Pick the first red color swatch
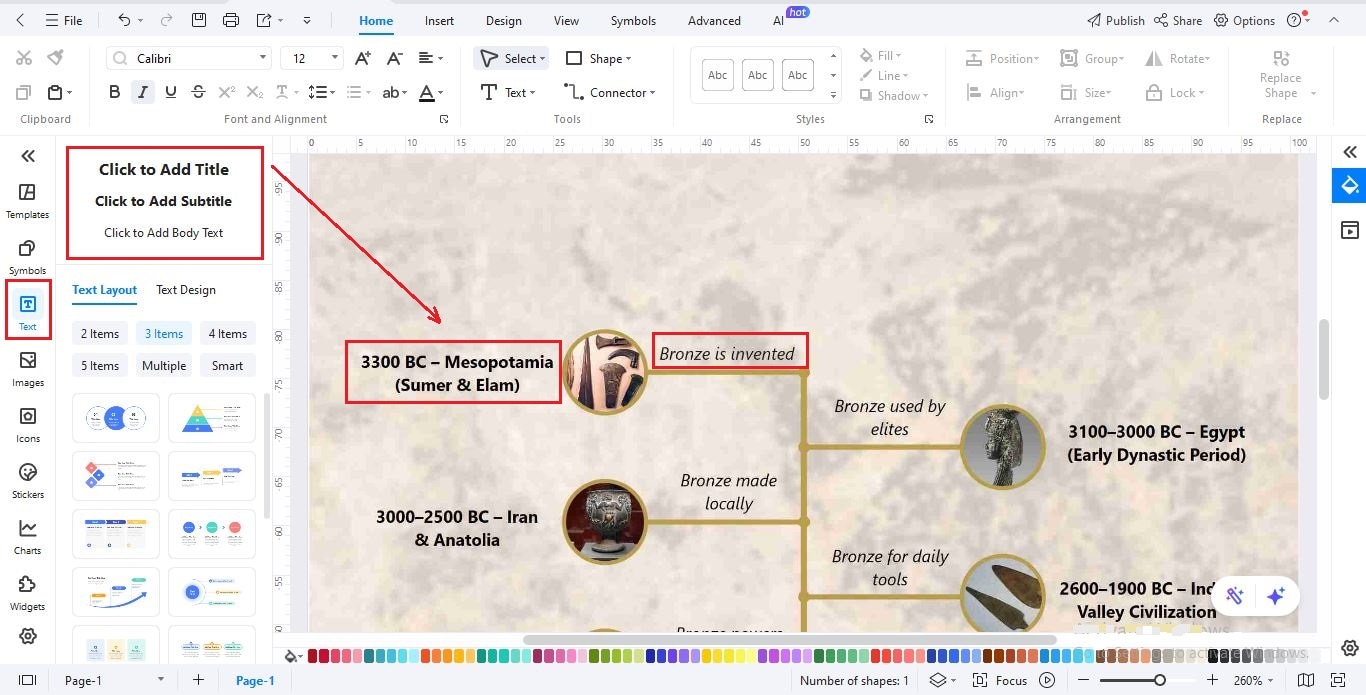Viewport: 1366px width, 695px height. pos(312,656)
